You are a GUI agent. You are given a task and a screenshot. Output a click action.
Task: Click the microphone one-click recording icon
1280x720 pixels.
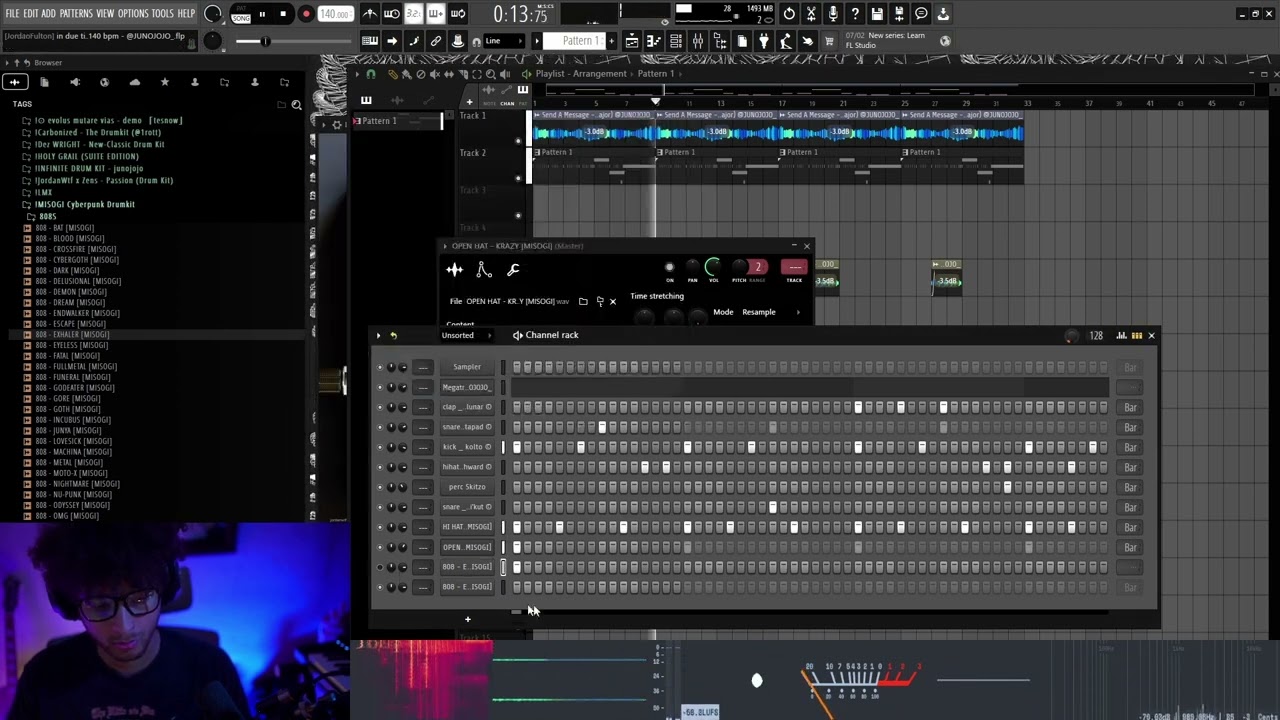click(833, 14)
